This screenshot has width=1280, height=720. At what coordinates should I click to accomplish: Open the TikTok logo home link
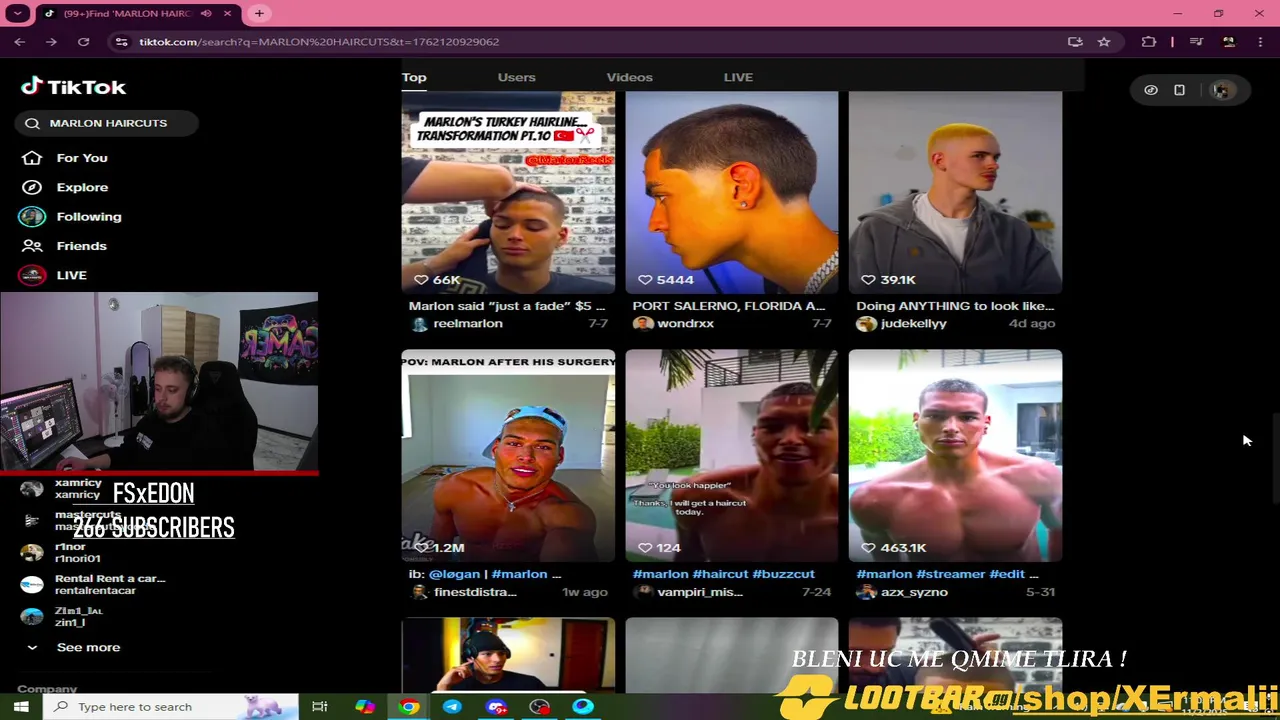click(73, 87)
